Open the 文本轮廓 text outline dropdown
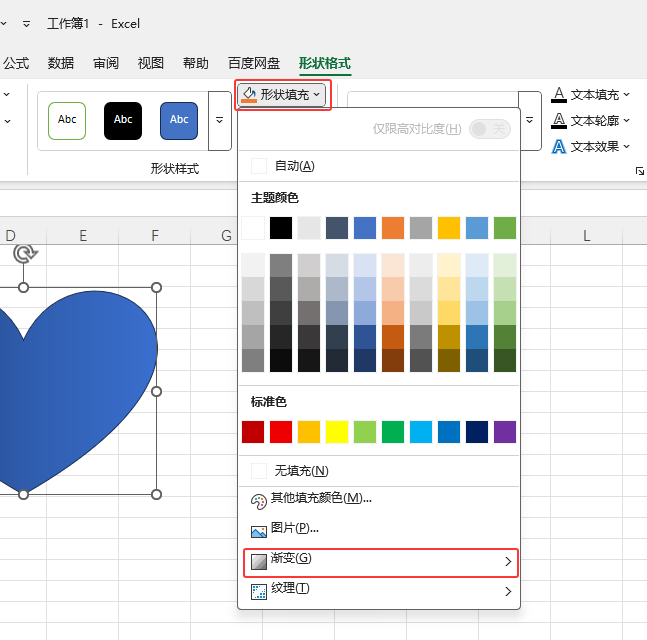The image size is (647, 640). click(x=590, y=120)
